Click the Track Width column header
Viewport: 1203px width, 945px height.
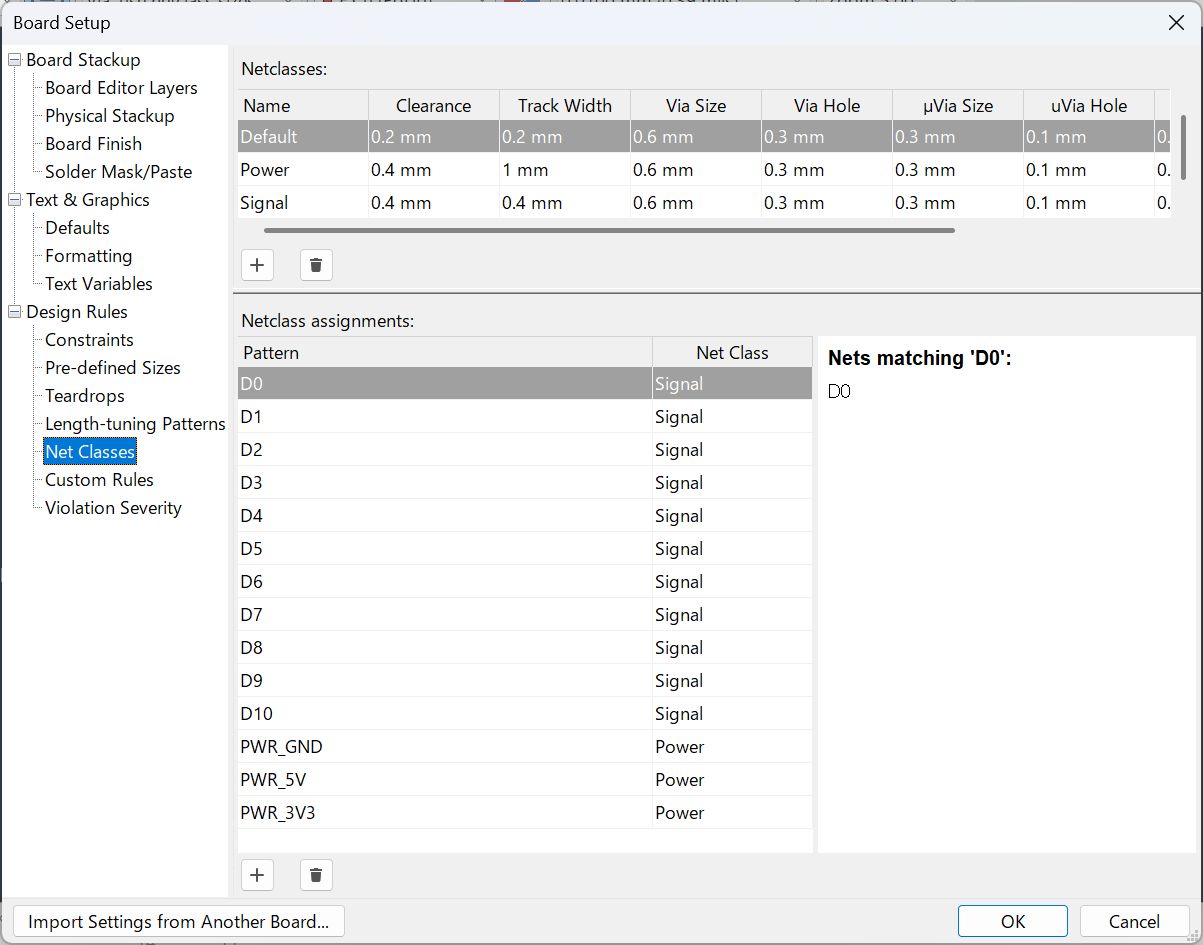click(x=565, y=105)
